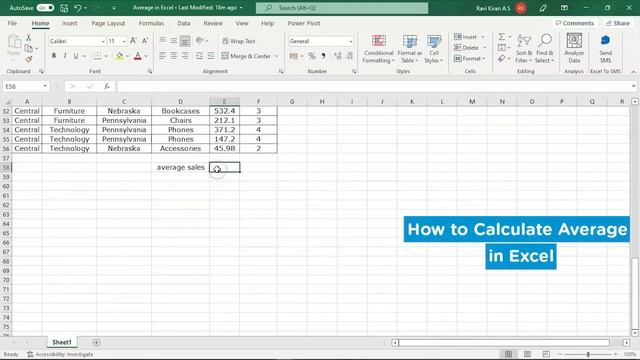This screenshot has height=360, width=640.
Task: Click the Comments button
Action: click(575, 23)
